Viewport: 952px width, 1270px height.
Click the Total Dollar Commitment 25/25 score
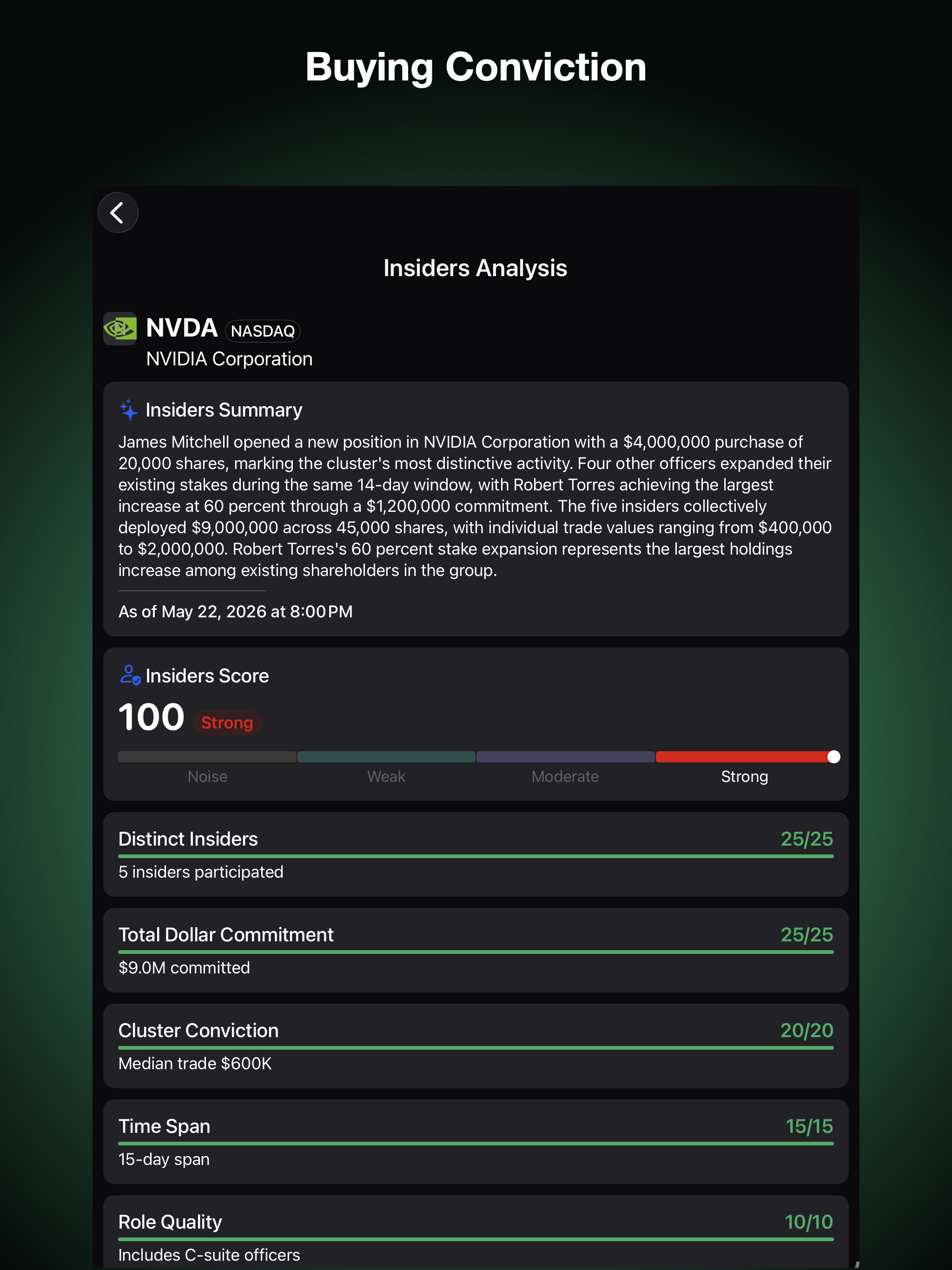pos(807,935)
